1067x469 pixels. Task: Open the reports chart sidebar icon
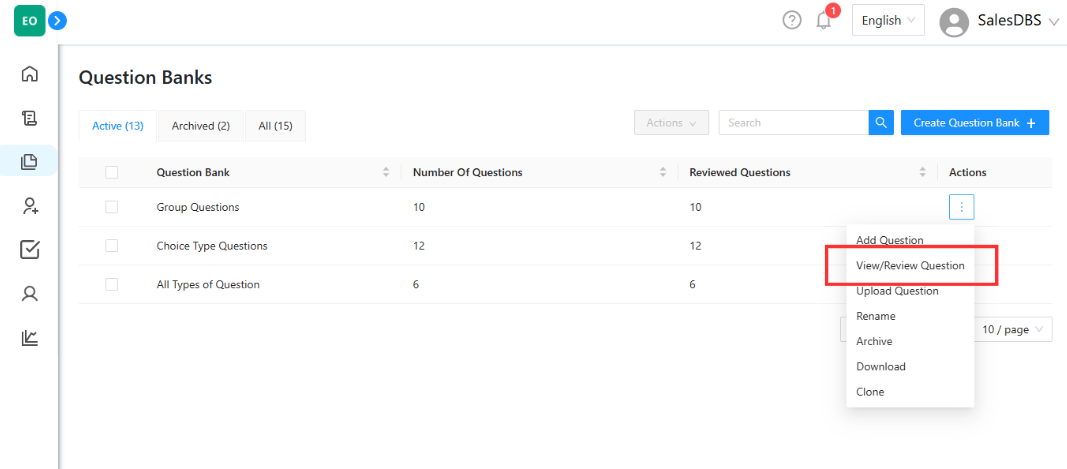[x=30, y=338]
